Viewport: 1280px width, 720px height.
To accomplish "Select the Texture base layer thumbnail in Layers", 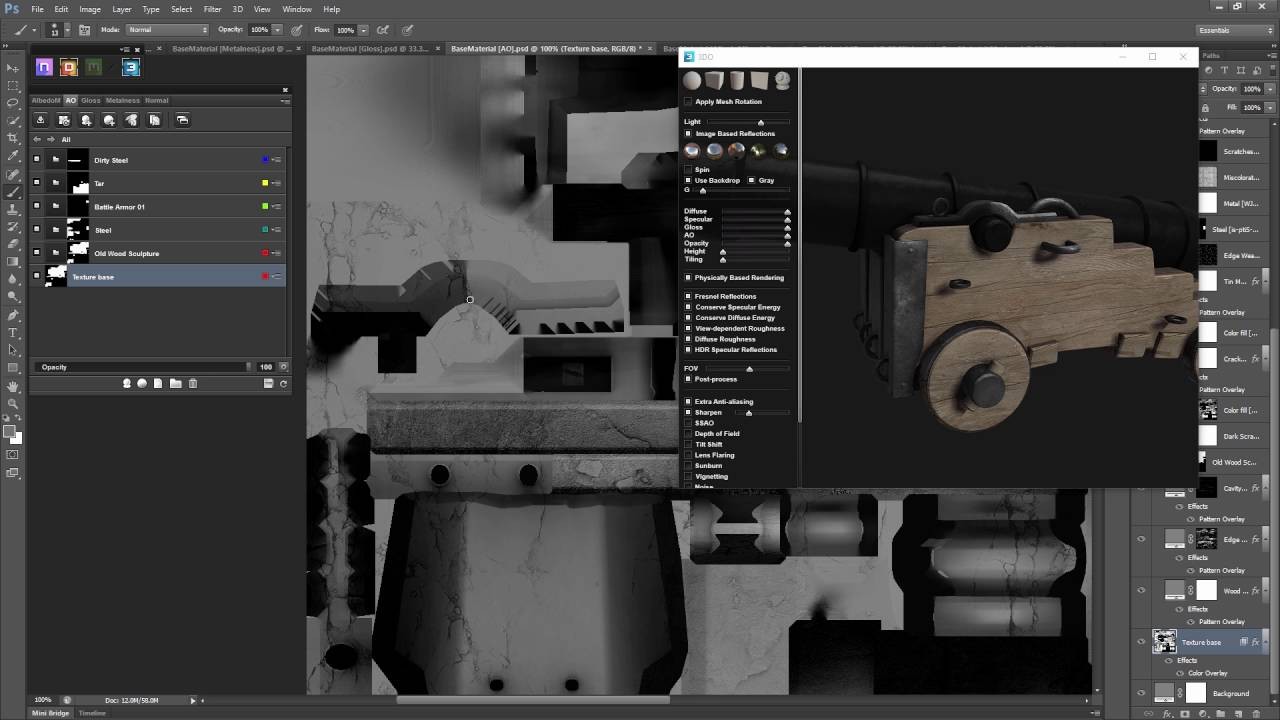I will click(1165, 641).
